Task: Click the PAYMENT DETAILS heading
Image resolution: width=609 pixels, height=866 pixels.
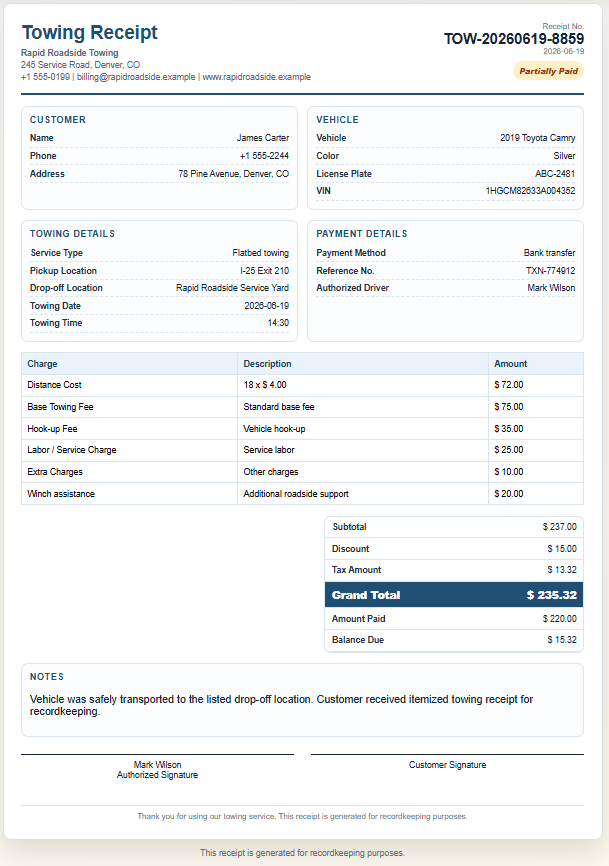Action: point(362,234)
